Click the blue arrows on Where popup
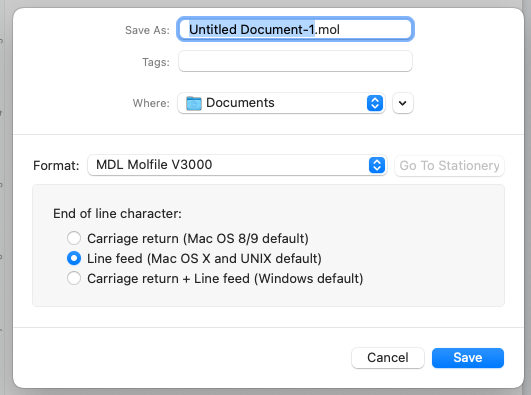This screenshot has width=531, height=395. pyautogui.click(x=375, y=103)
